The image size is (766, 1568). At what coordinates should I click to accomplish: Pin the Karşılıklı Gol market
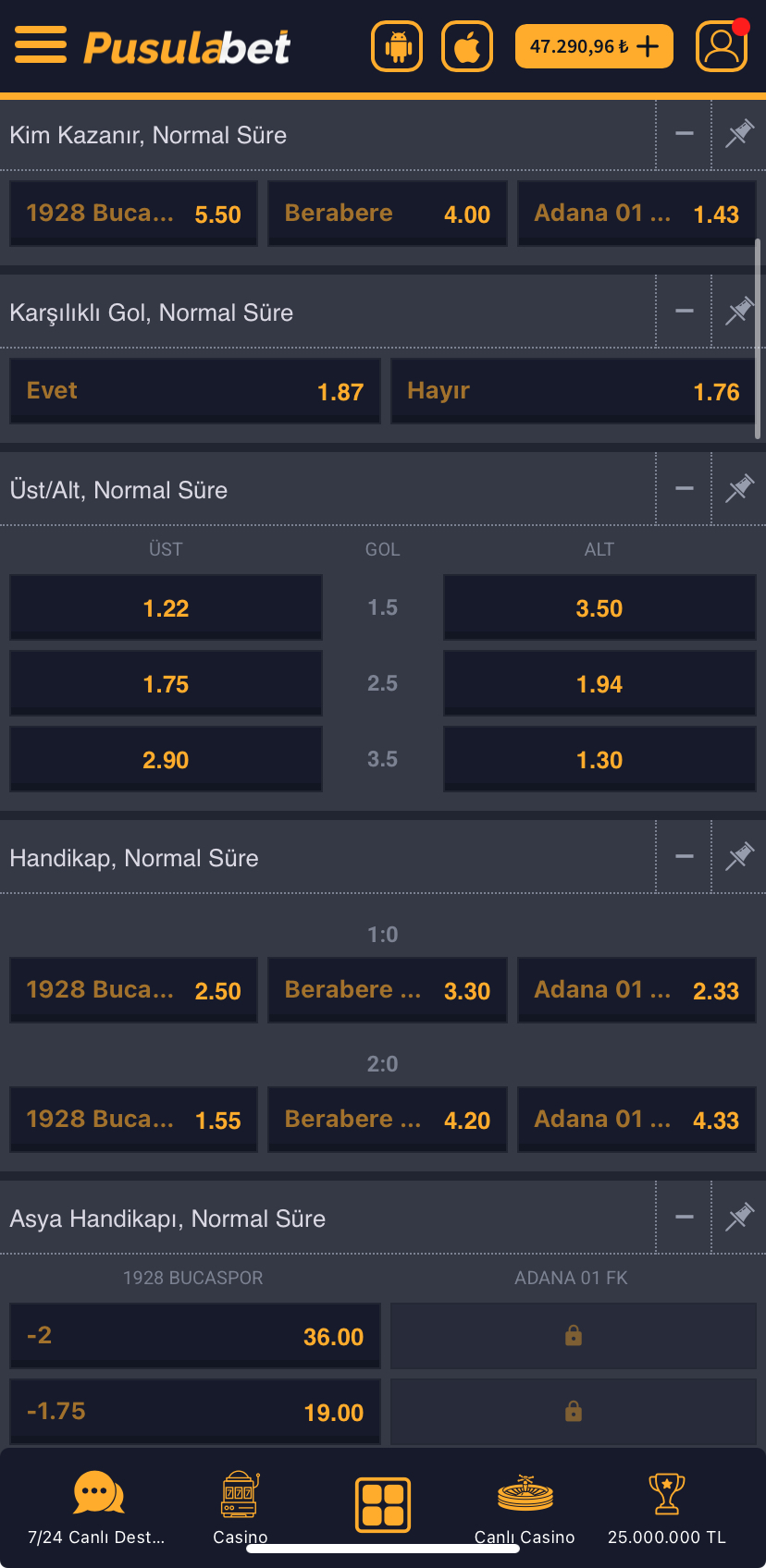click(739, 312)
